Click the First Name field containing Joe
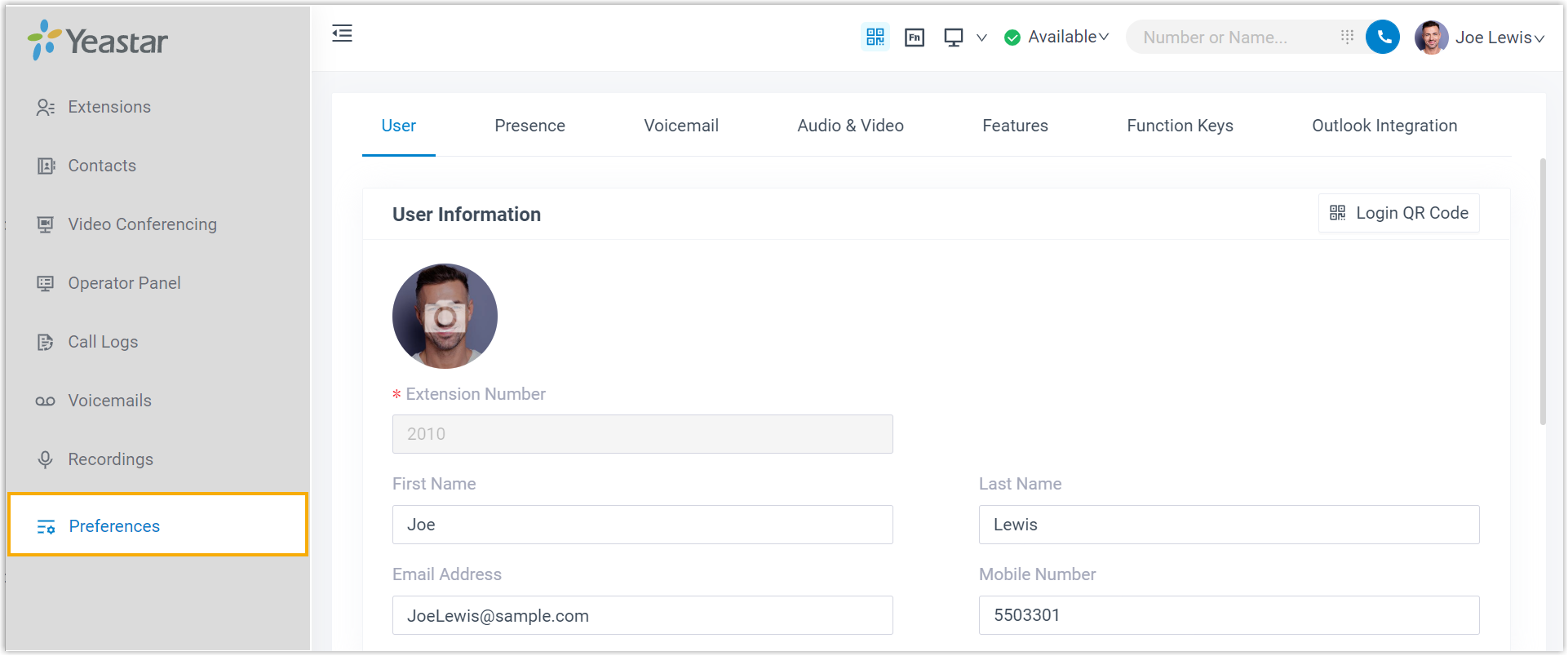The width and height of the screenshot is (1568, 656). point(642,525)
